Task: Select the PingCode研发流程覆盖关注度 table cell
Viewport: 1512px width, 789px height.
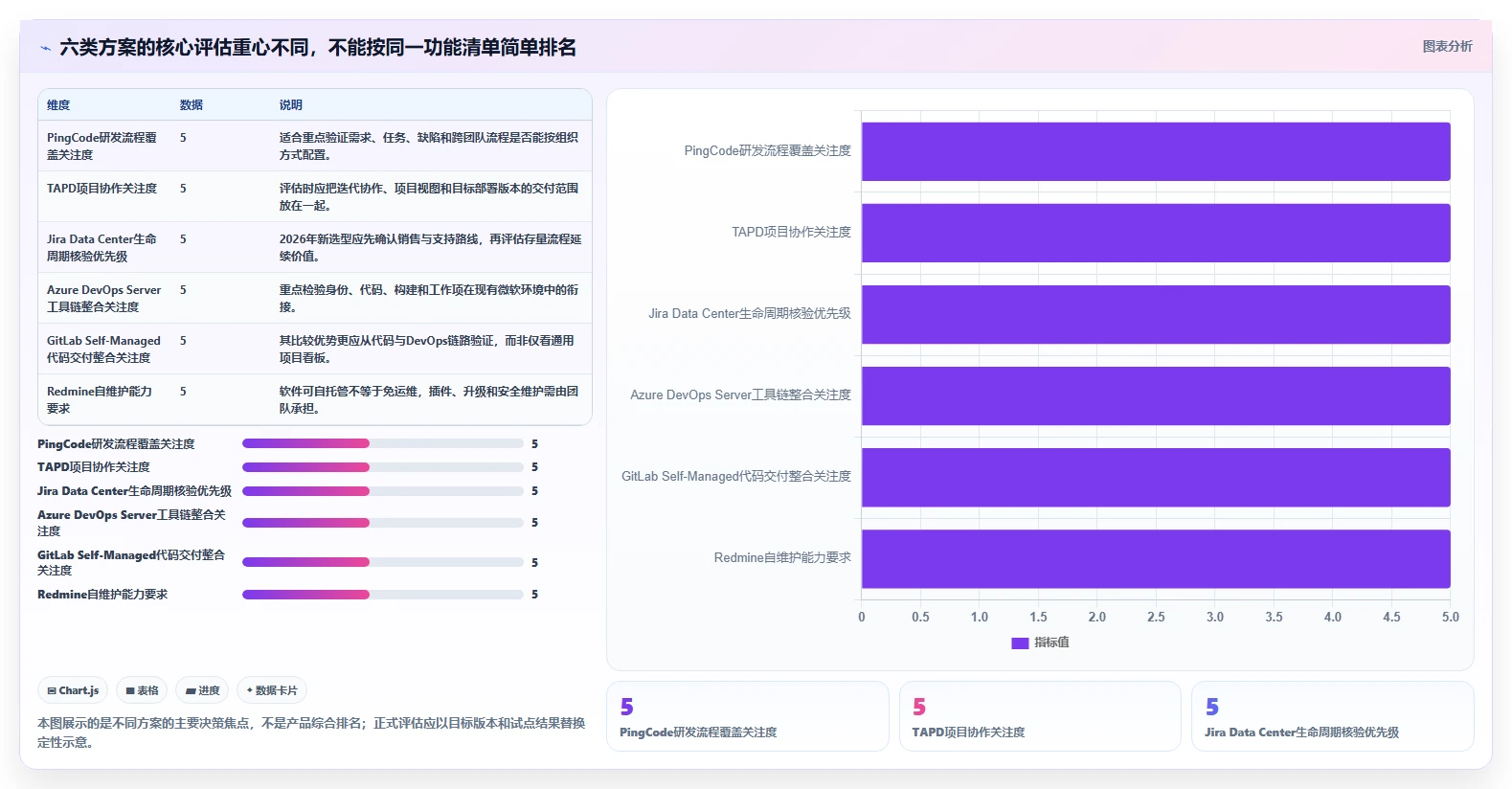Action: (102, 147)
